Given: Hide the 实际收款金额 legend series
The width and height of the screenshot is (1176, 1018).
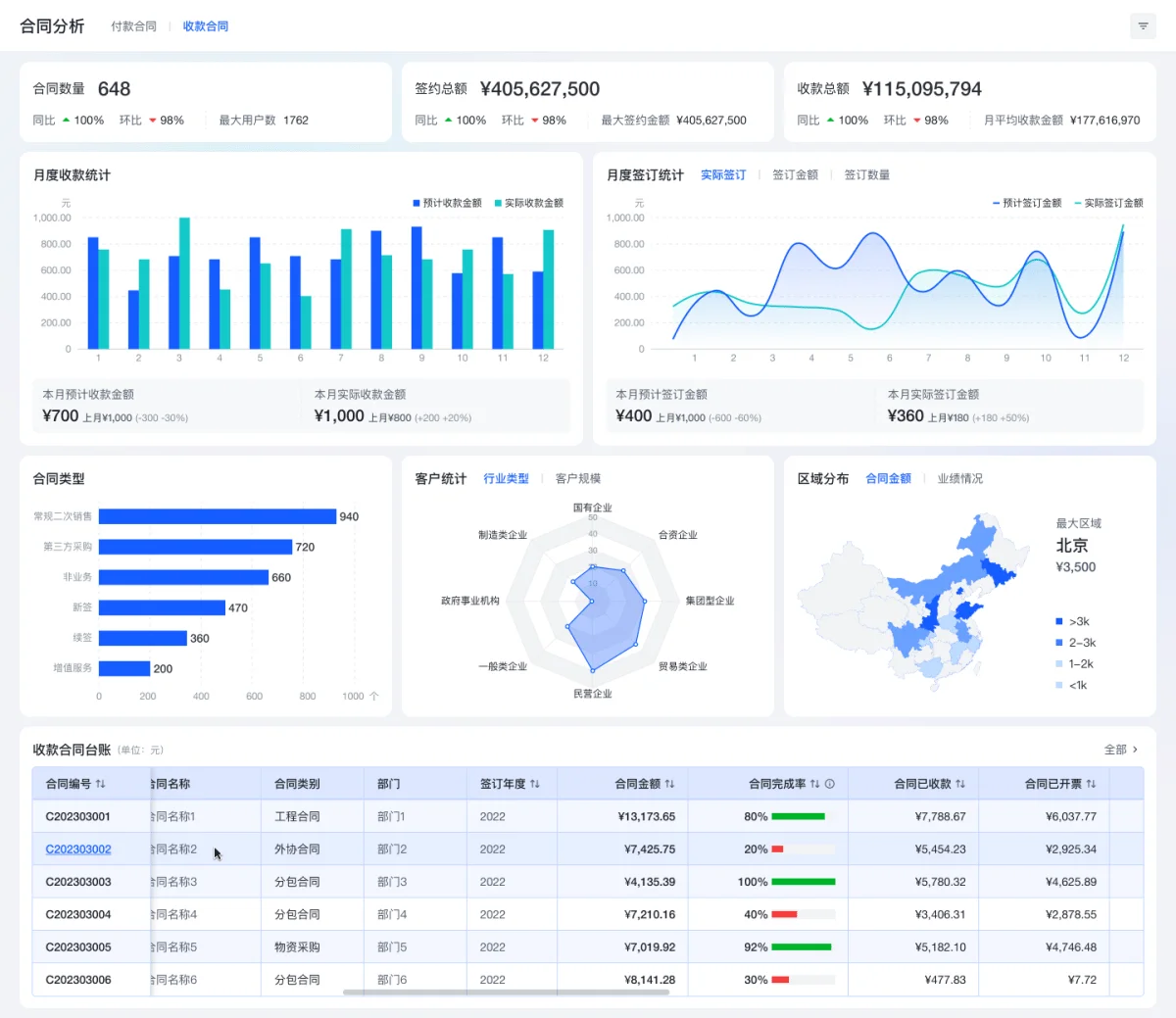Looking at the screenshot, I should [528, 203].
